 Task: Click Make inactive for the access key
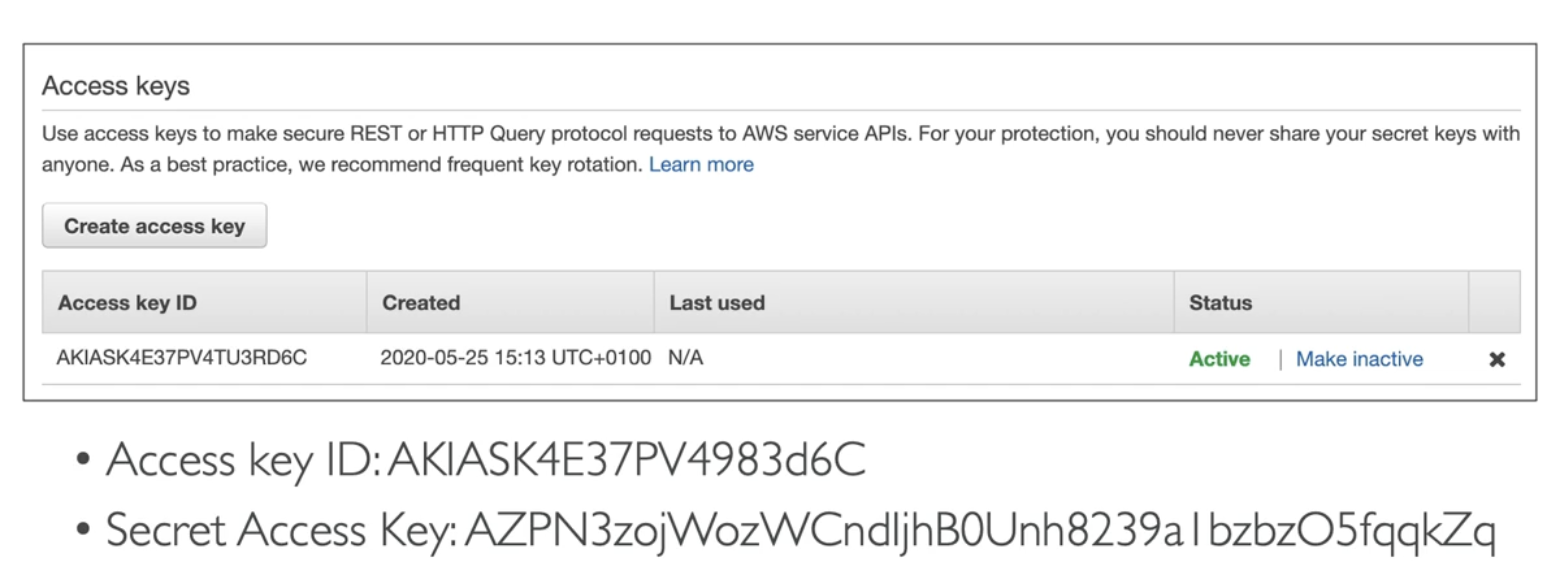(1359, 359)
